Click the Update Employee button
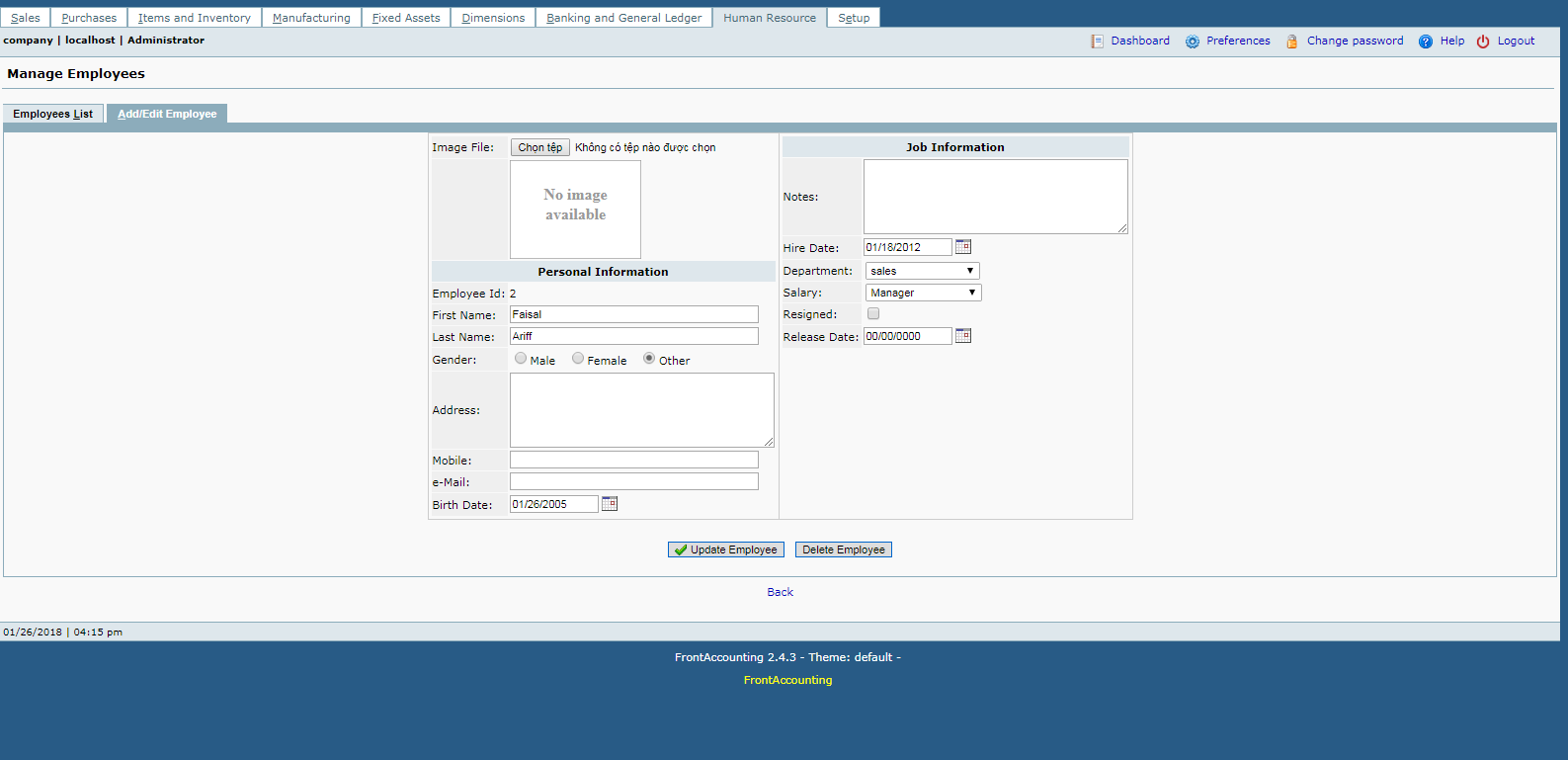The height and width of the screenshot is (760, 1568). 726,549
